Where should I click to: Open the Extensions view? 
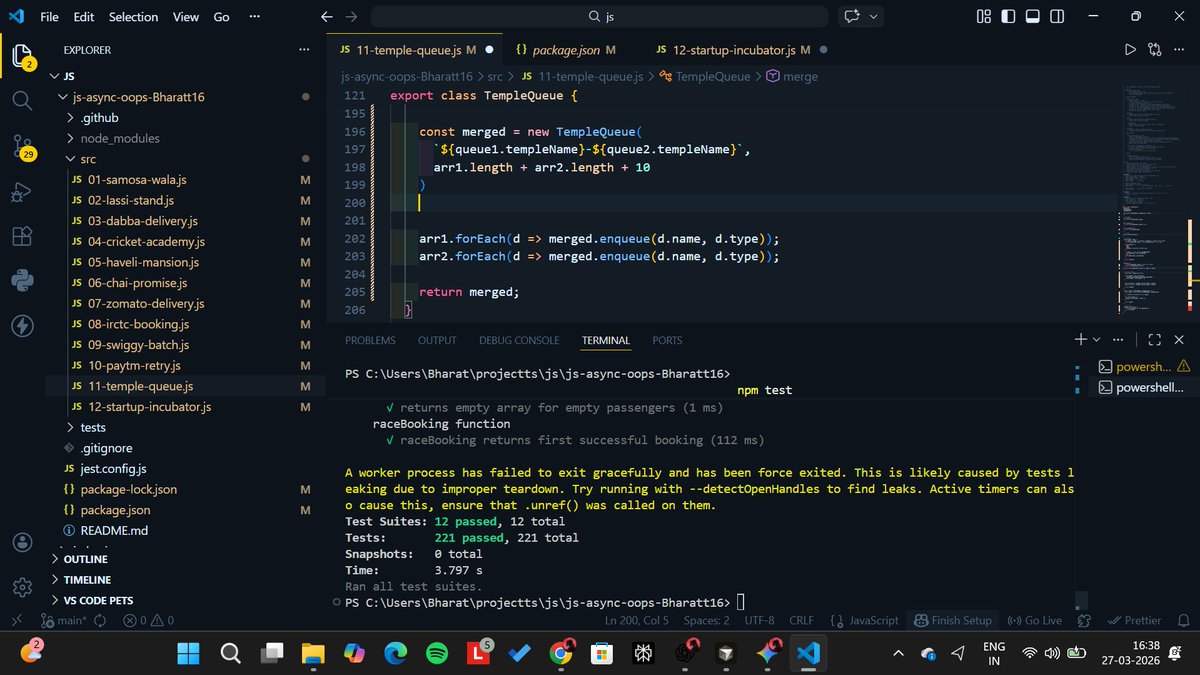(x=22, y=237)
